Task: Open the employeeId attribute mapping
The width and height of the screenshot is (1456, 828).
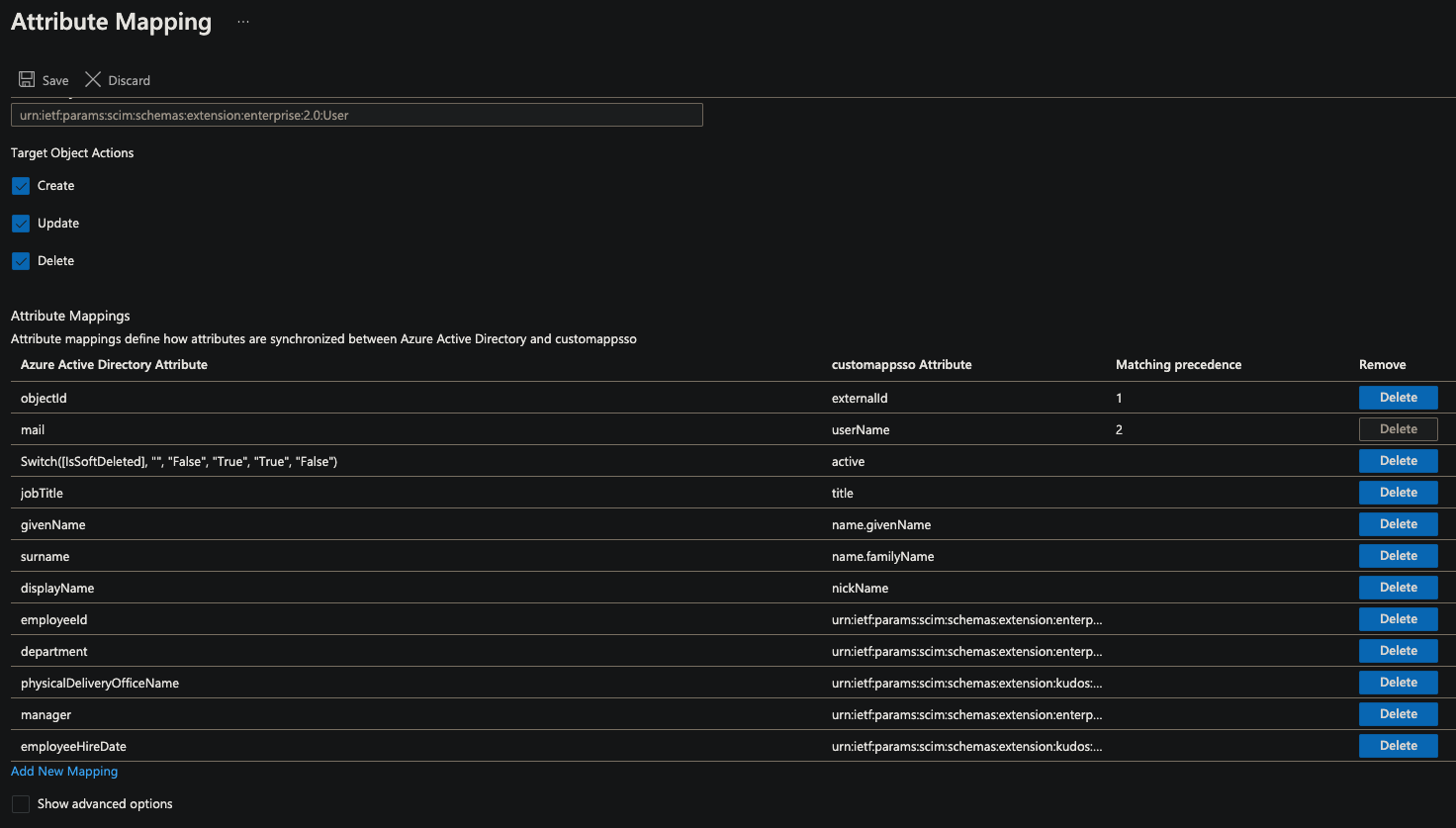Action: (x=54, y=620)
